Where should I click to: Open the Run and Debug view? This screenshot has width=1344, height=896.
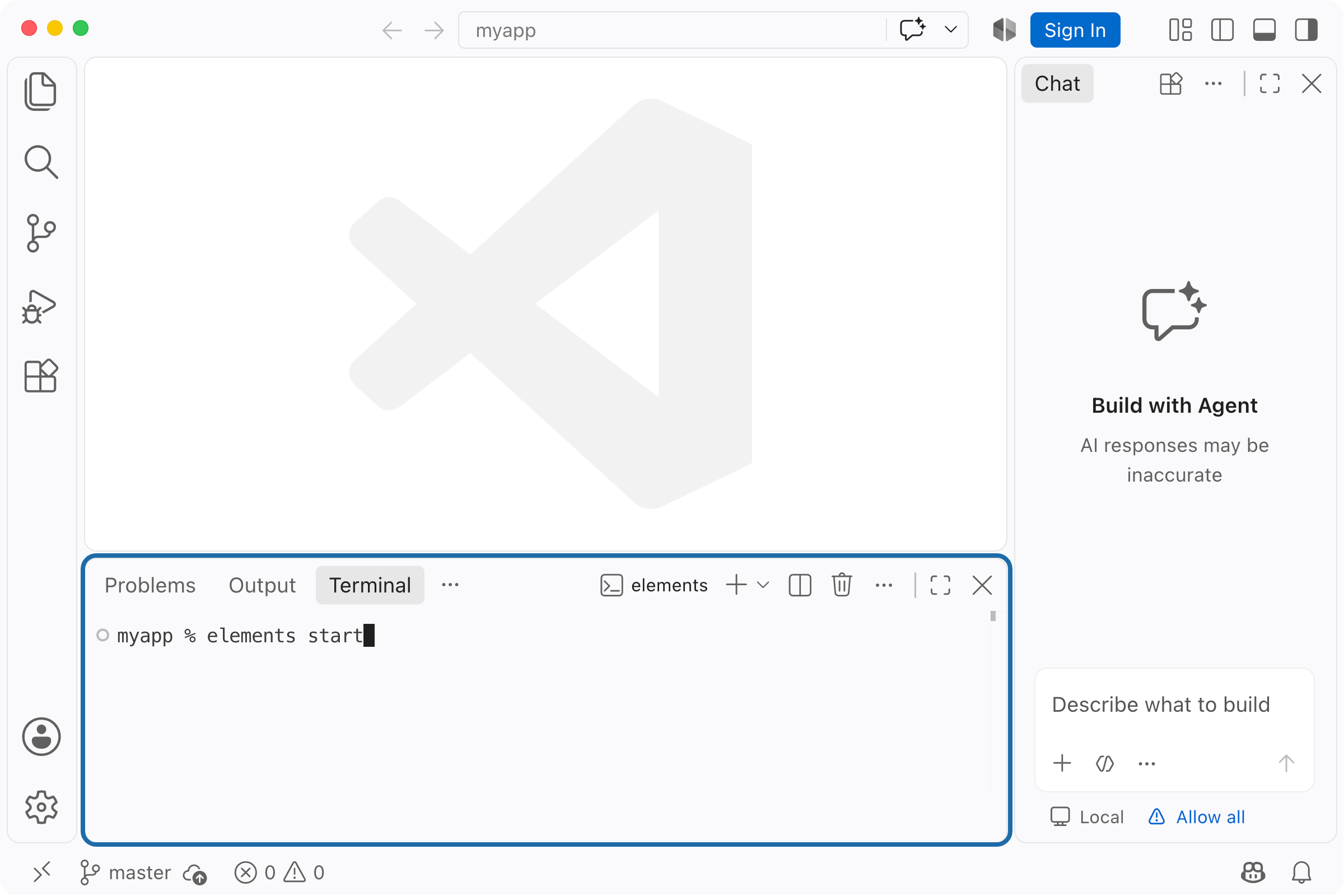point(40,307)
